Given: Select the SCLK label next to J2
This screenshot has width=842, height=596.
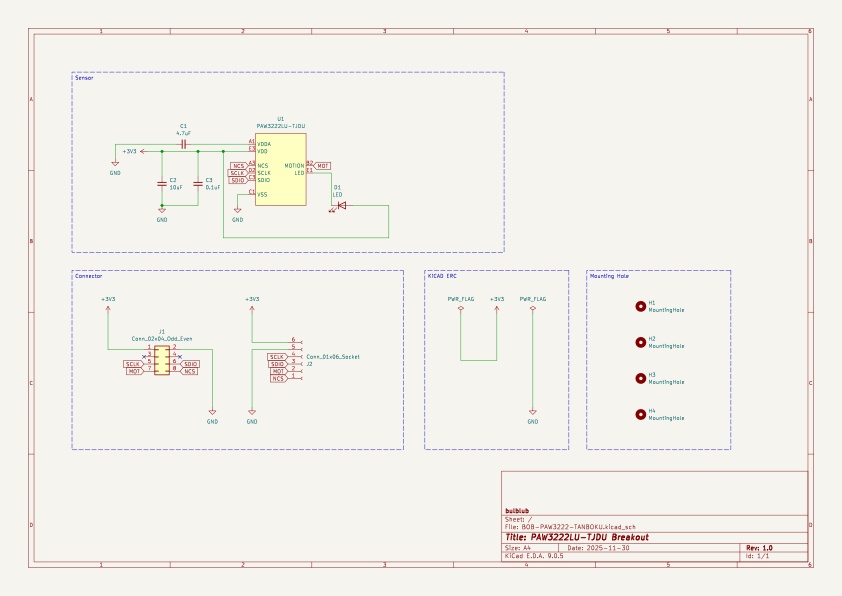Looking at the screenshot, I should pyautogui.click(x=277, y=357).
